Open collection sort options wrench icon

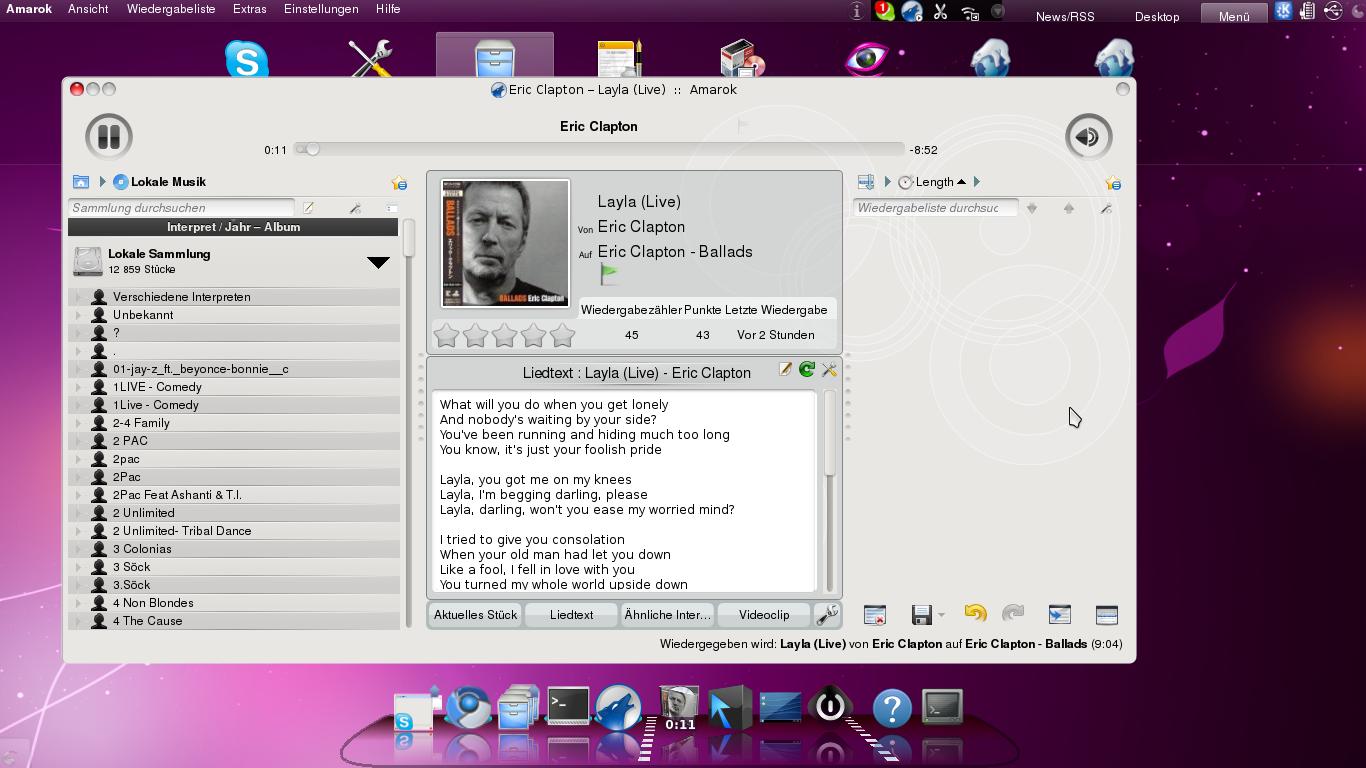(x=355, y=208)
